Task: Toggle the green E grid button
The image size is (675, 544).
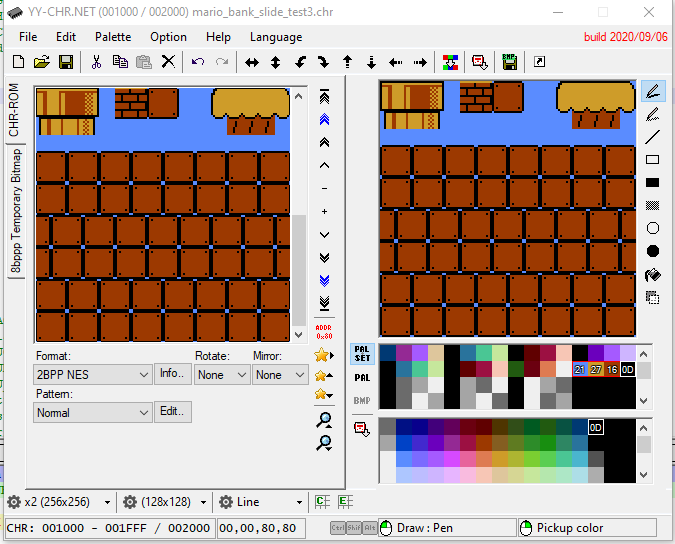Action: click(345, 501)
